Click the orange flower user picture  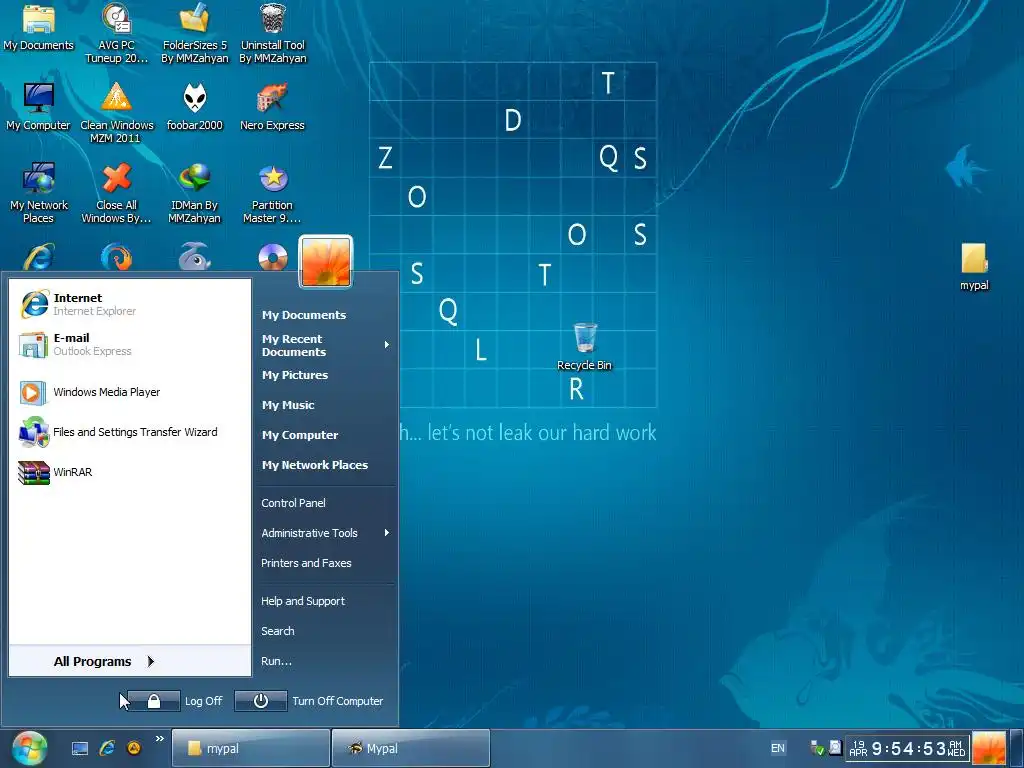click(x=325, y=261)
